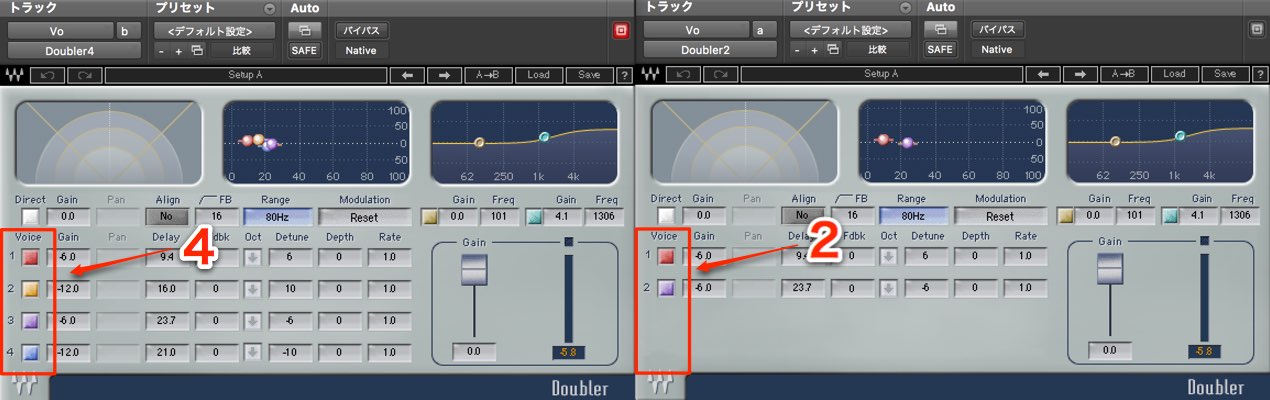Click output Gain fader handle in Doubler4
The image size is (1270, 400).
473,268
